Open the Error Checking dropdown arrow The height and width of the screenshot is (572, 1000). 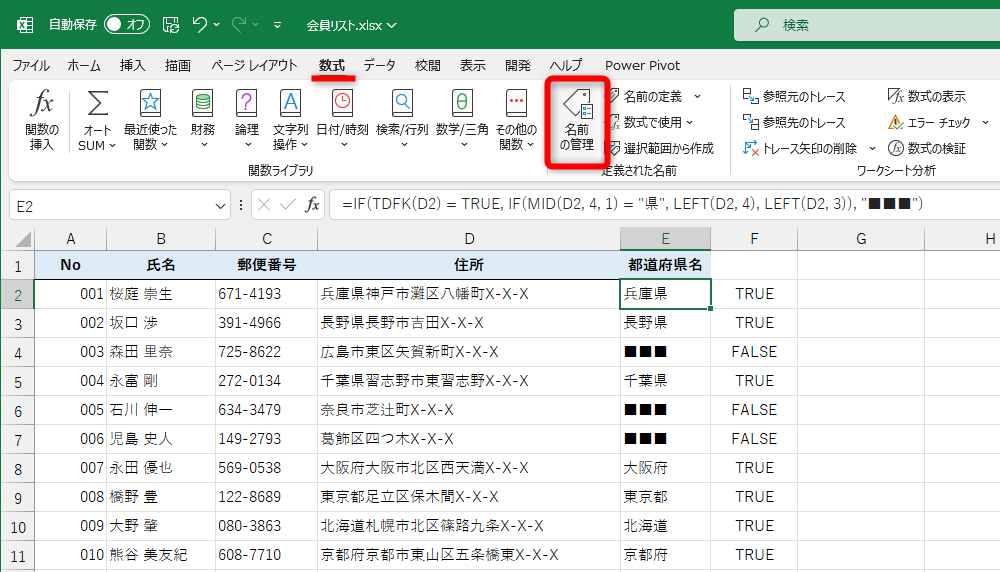point(985,122)
